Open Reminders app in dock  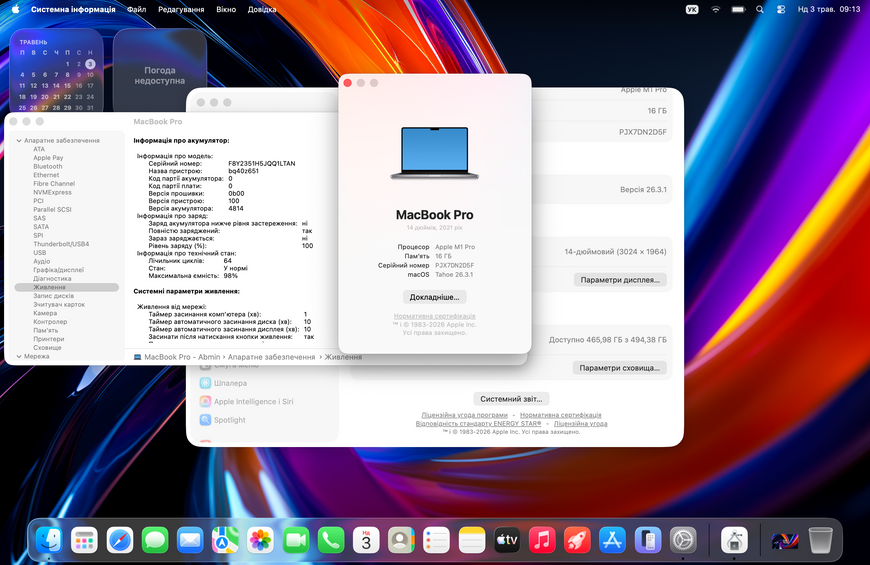[437, 540]
